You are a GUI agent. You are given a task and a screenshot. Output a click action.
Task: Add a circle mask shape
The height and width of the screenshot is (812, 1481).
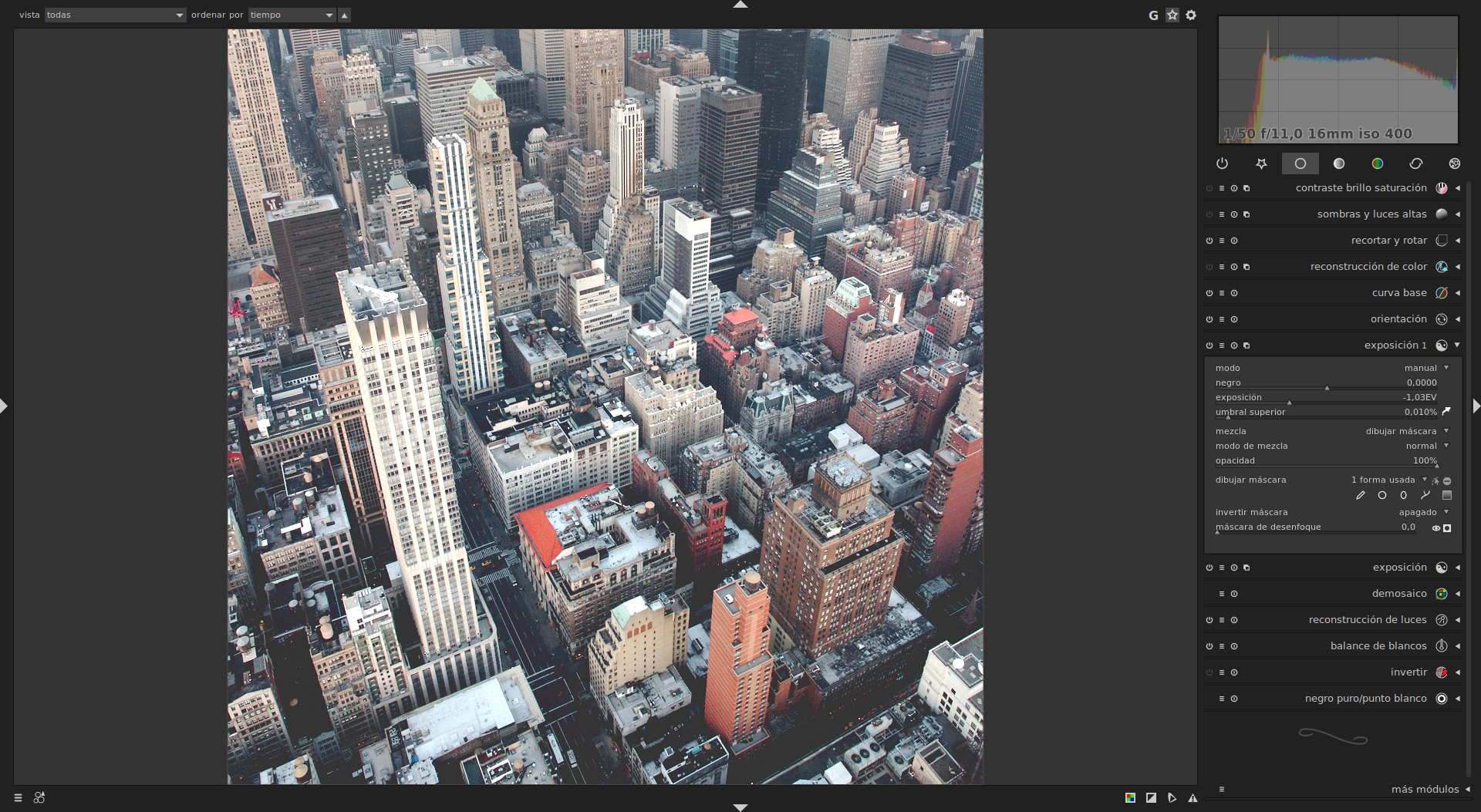pyautogui.click(x=1382, y=496)
